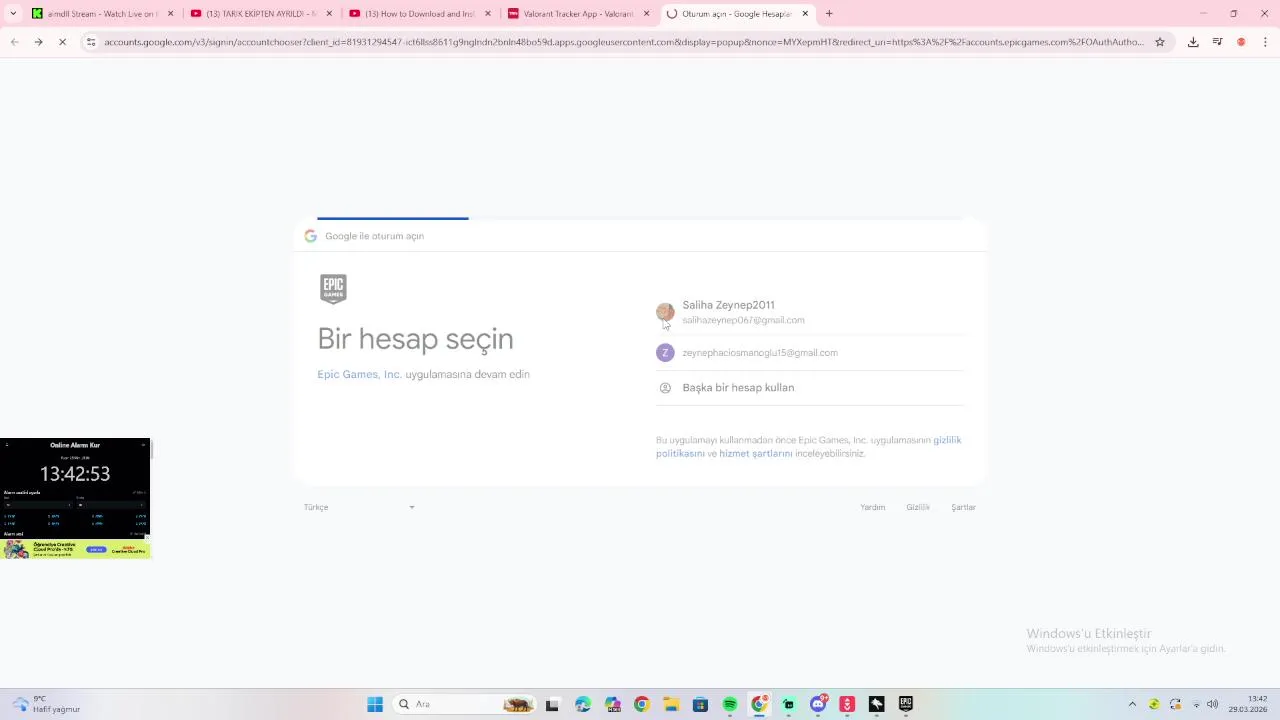Open Epic Games Launcher from taskbar
Screen dimensions: 1280x720
906,705
